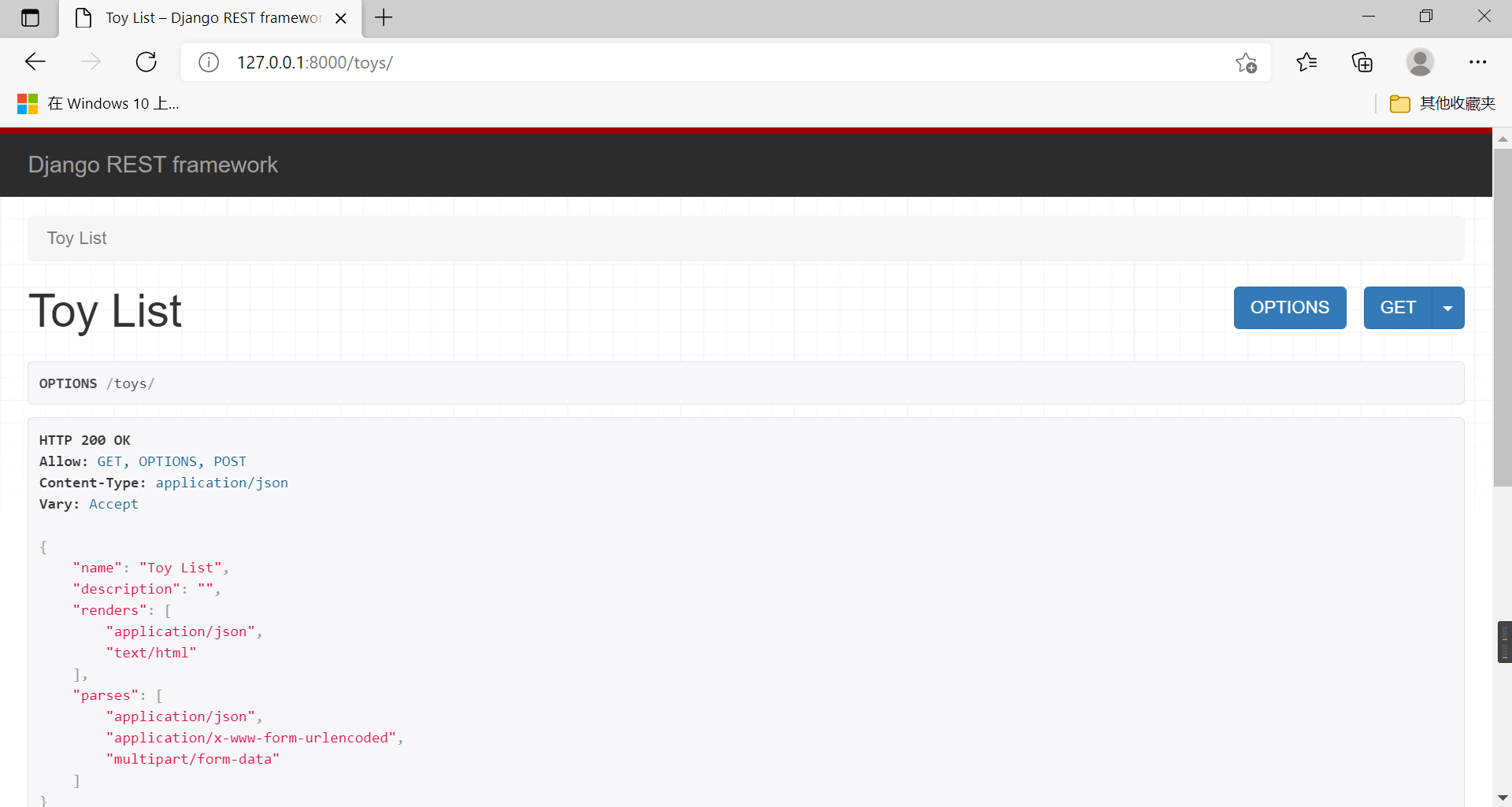View site information icon
The image size is (1512, 807).
pos(209,62)
